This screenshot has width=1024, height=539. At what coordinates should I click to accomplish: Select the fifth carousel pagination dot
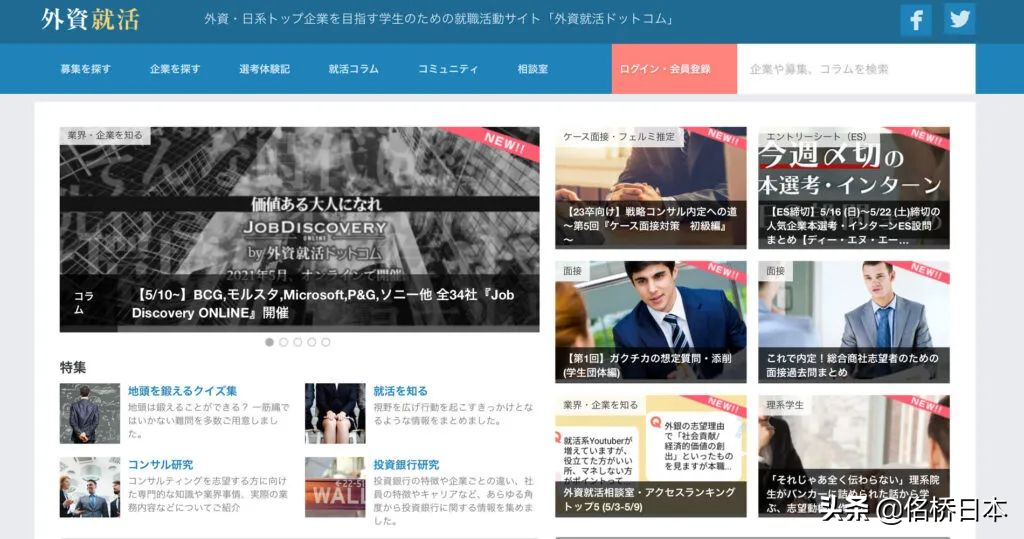point(325,342)
